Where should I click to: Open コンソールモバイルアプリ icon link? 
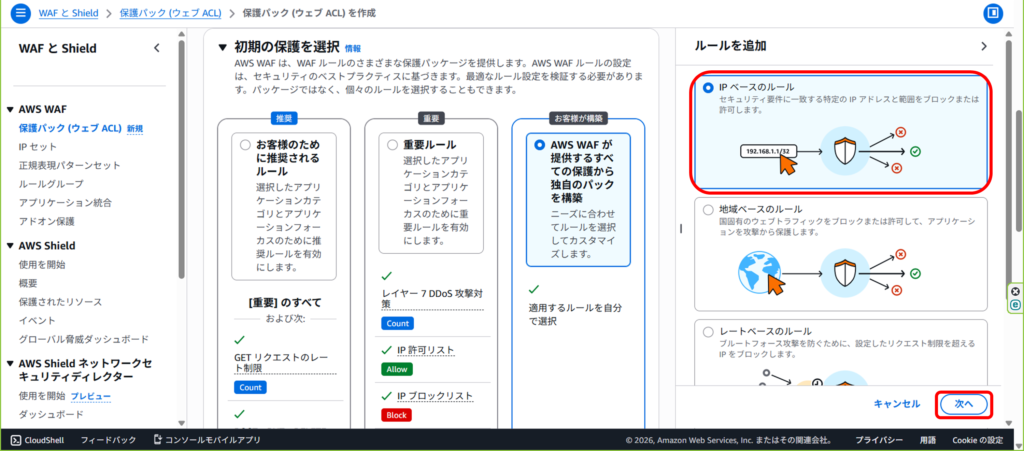(x=158, y=440)
